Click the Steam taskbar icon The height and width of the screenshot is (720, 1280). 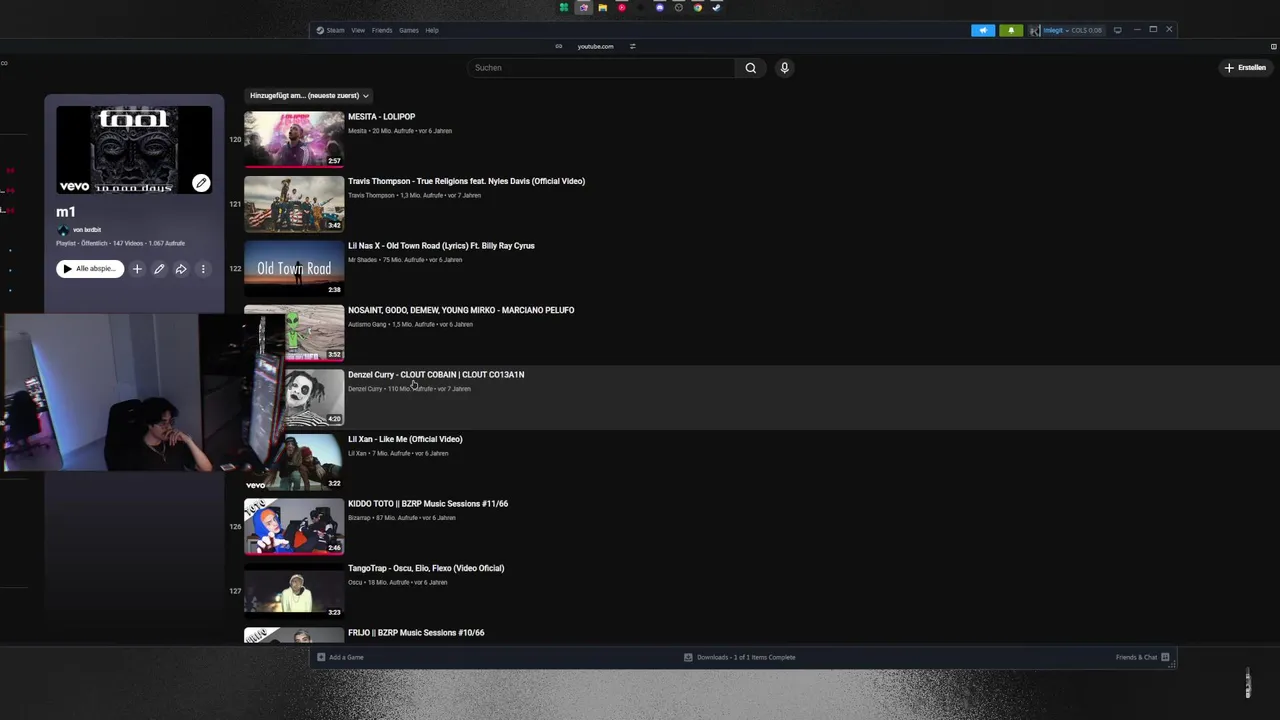click(x=716, y=7)
